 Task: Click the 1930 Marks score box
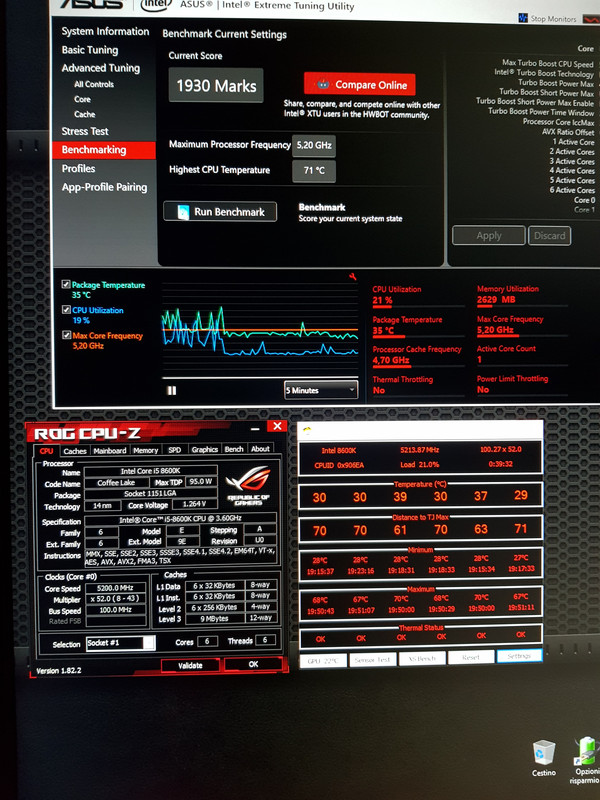click(216, 85)
